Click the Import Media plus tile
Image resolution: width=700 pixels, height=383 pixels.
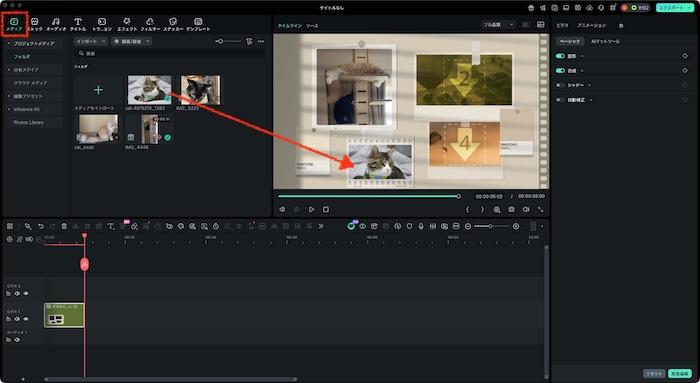point(98,90)
